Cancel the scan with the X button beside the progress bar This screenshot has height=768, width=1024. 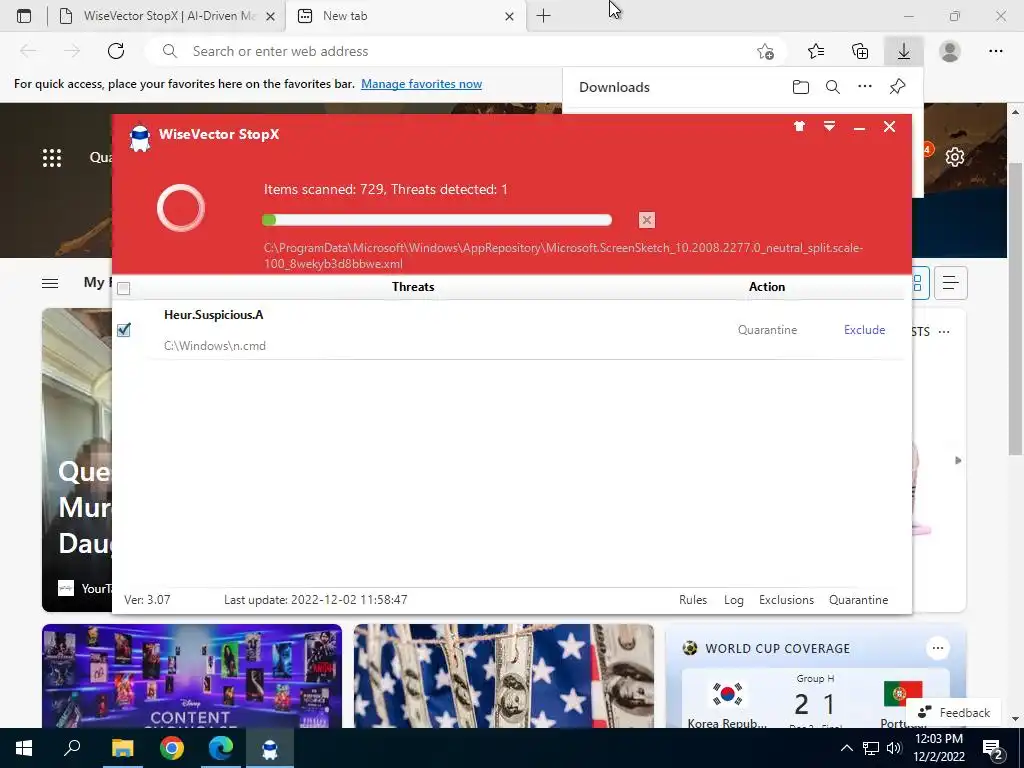(x=647, y=220)
